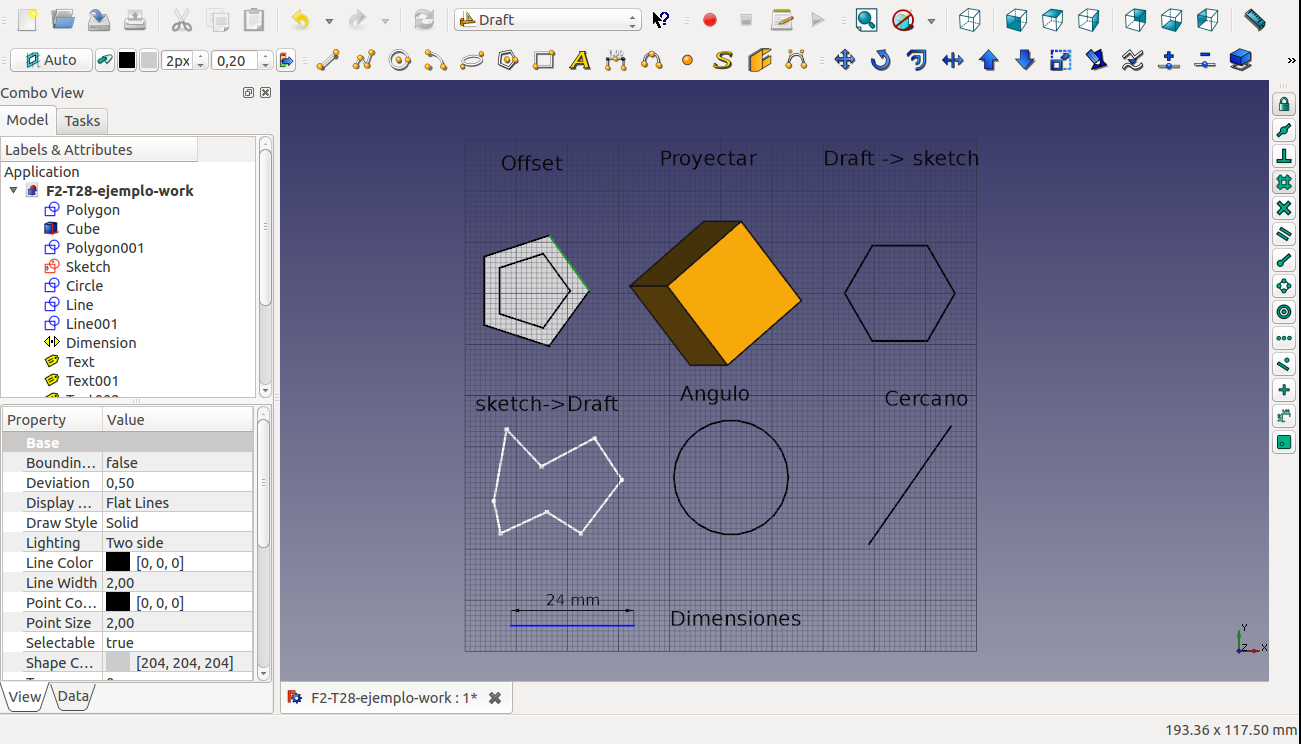Toggle snap to grid
Image resolution: width=1301 pixels, height=744 pixels.
point(1284,183)
